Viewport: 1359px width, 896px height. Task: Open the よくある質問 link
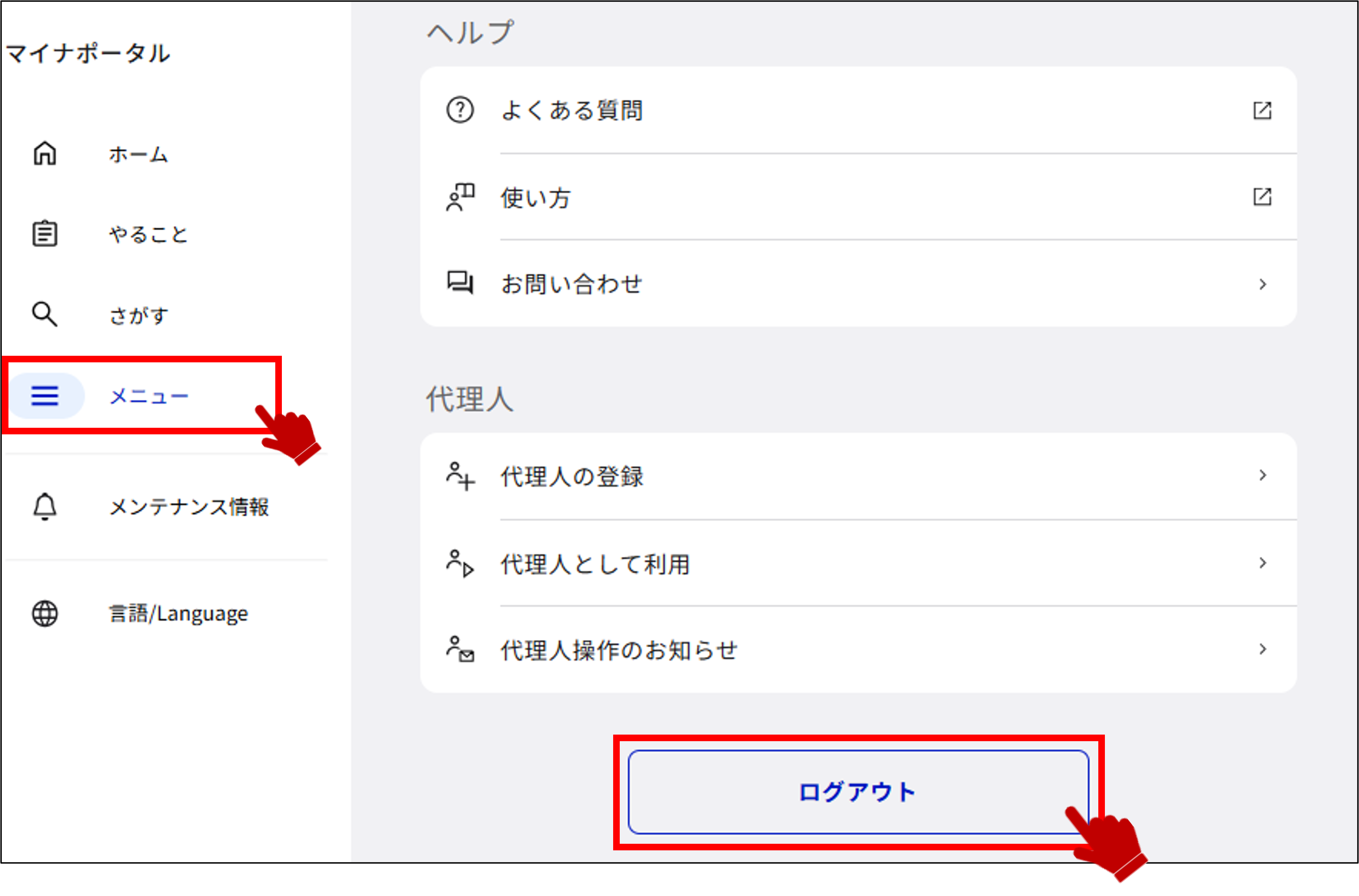pyautogui.click(x=858, y=110)
